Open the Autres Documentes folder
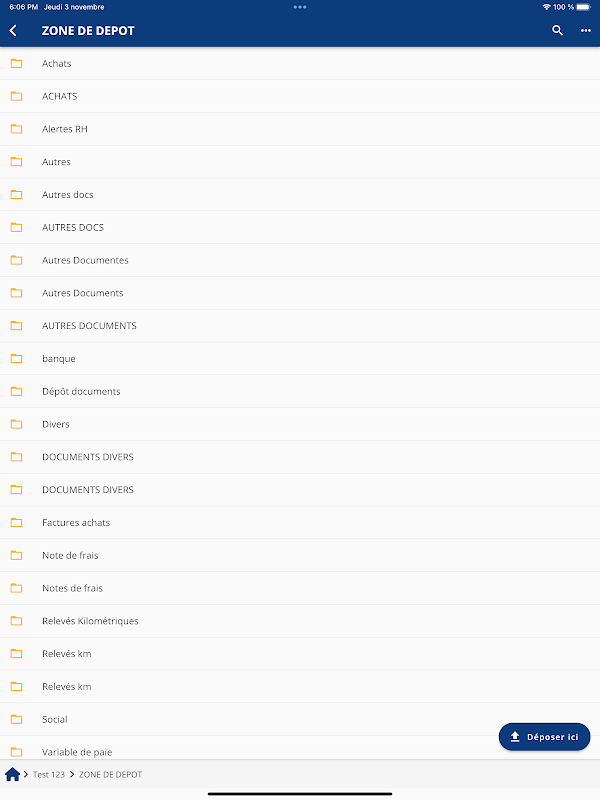Image resolution: width=600 pixels, height=800 pixels. (300, 260)
